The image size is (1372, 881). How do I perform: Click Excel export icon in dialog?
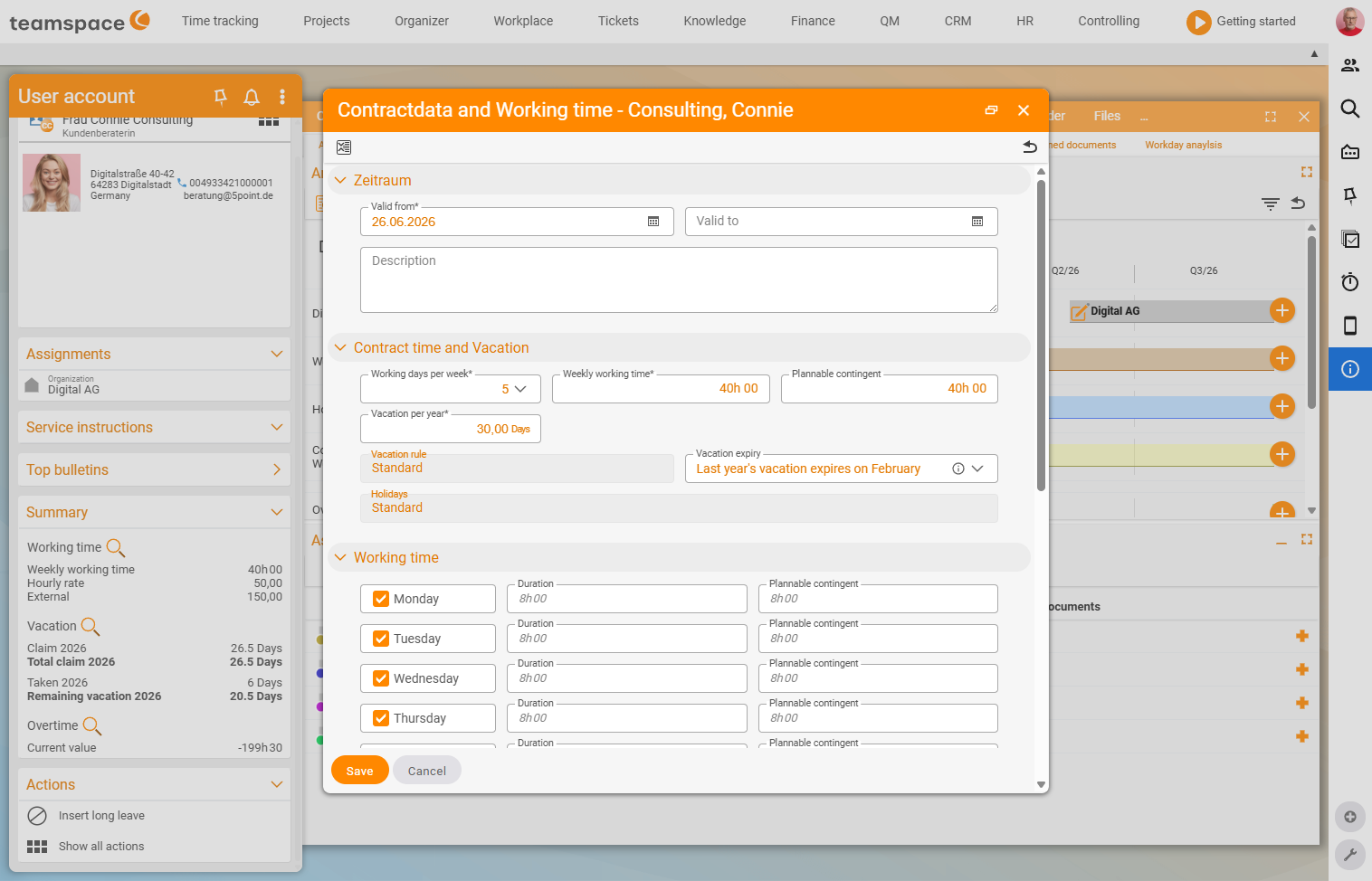point(344,147)
